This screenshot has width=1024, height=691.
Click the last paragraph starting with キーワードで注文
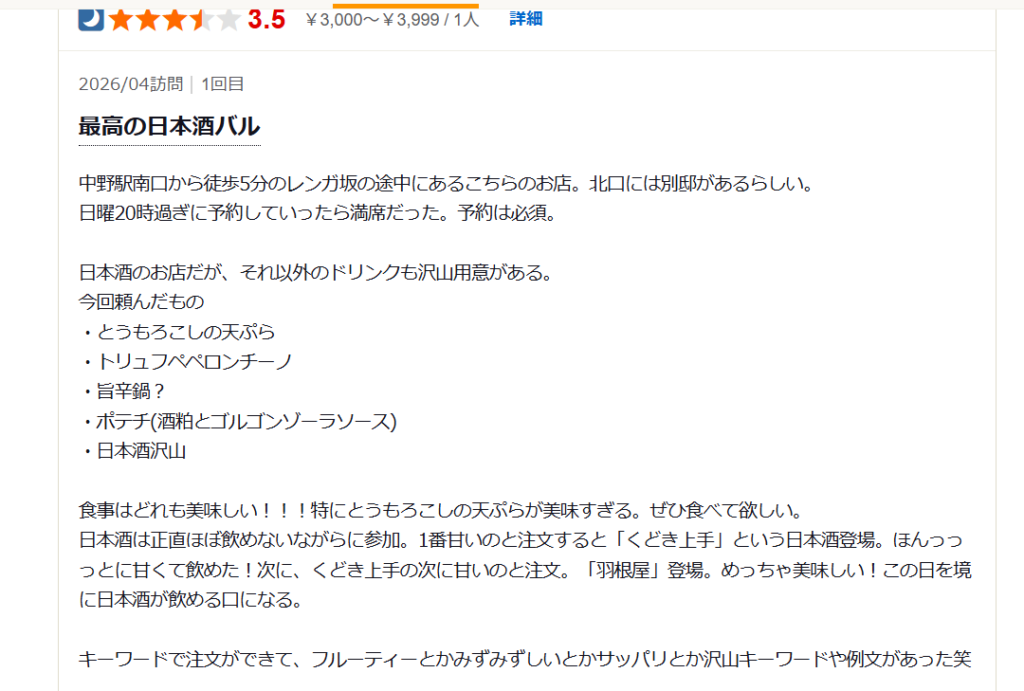tap(525, 659)
